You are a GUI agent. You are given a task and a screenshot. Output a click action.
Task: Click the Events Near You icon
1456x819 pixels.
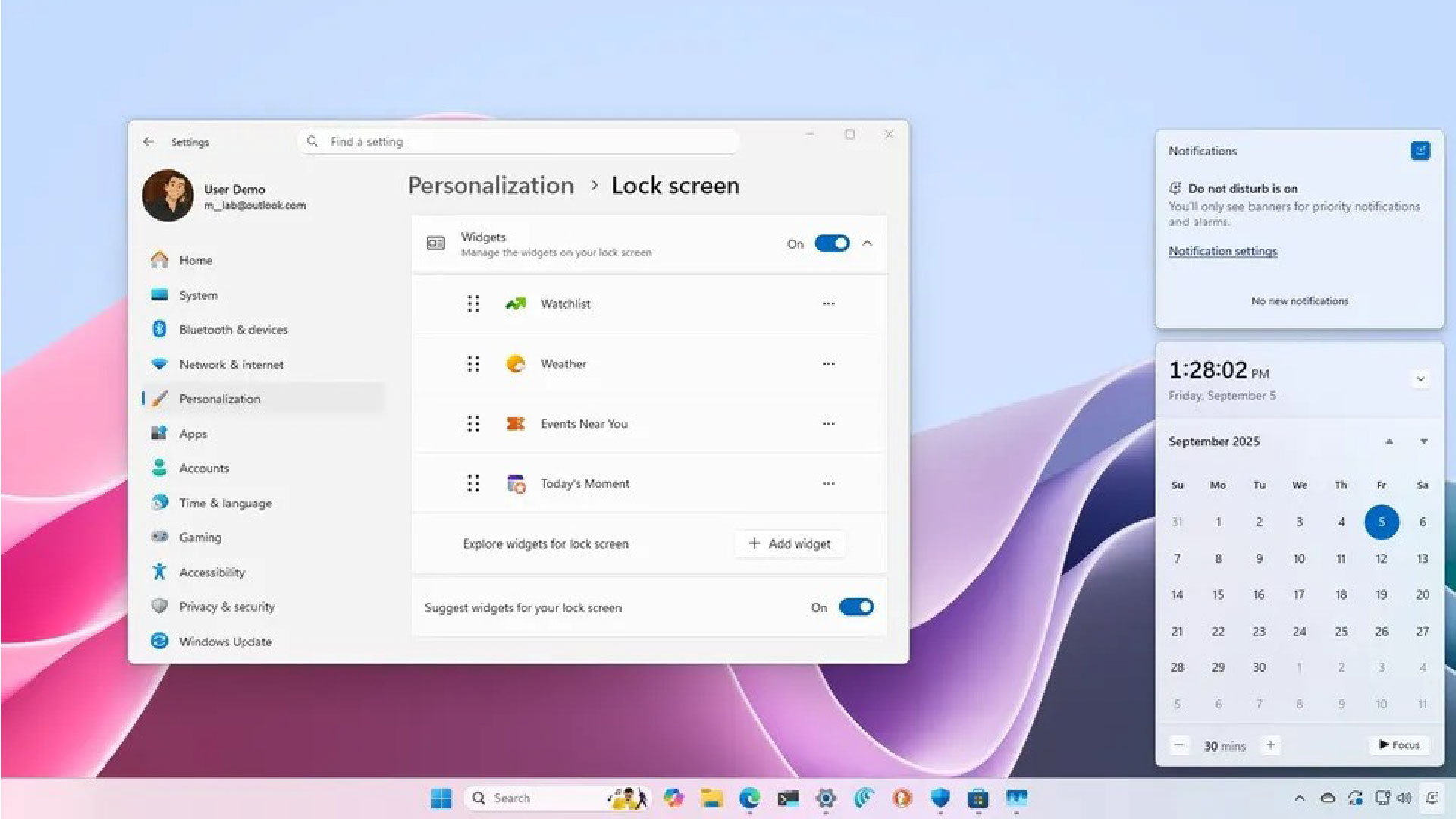pos(516,423)
